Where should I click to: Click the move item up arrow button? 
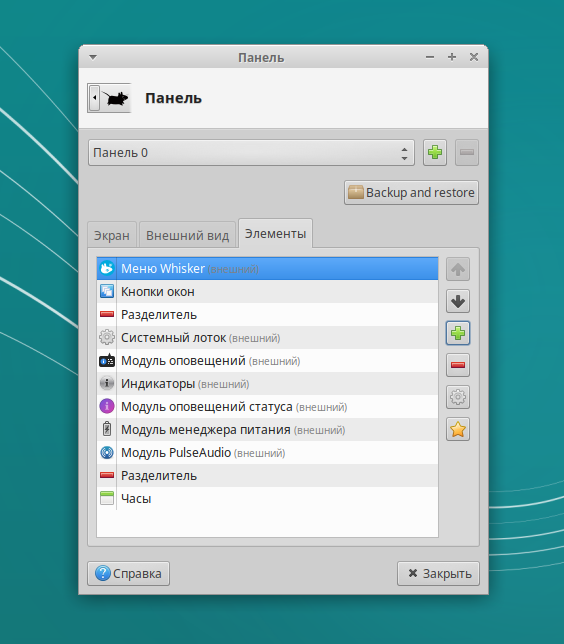coord(458,269)
